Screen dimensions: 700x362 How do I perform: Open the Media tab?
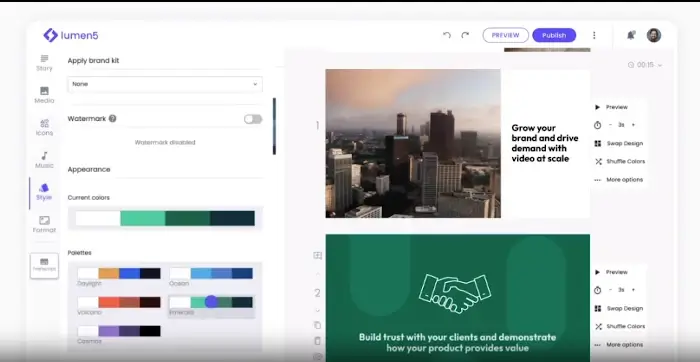point(44,95)
